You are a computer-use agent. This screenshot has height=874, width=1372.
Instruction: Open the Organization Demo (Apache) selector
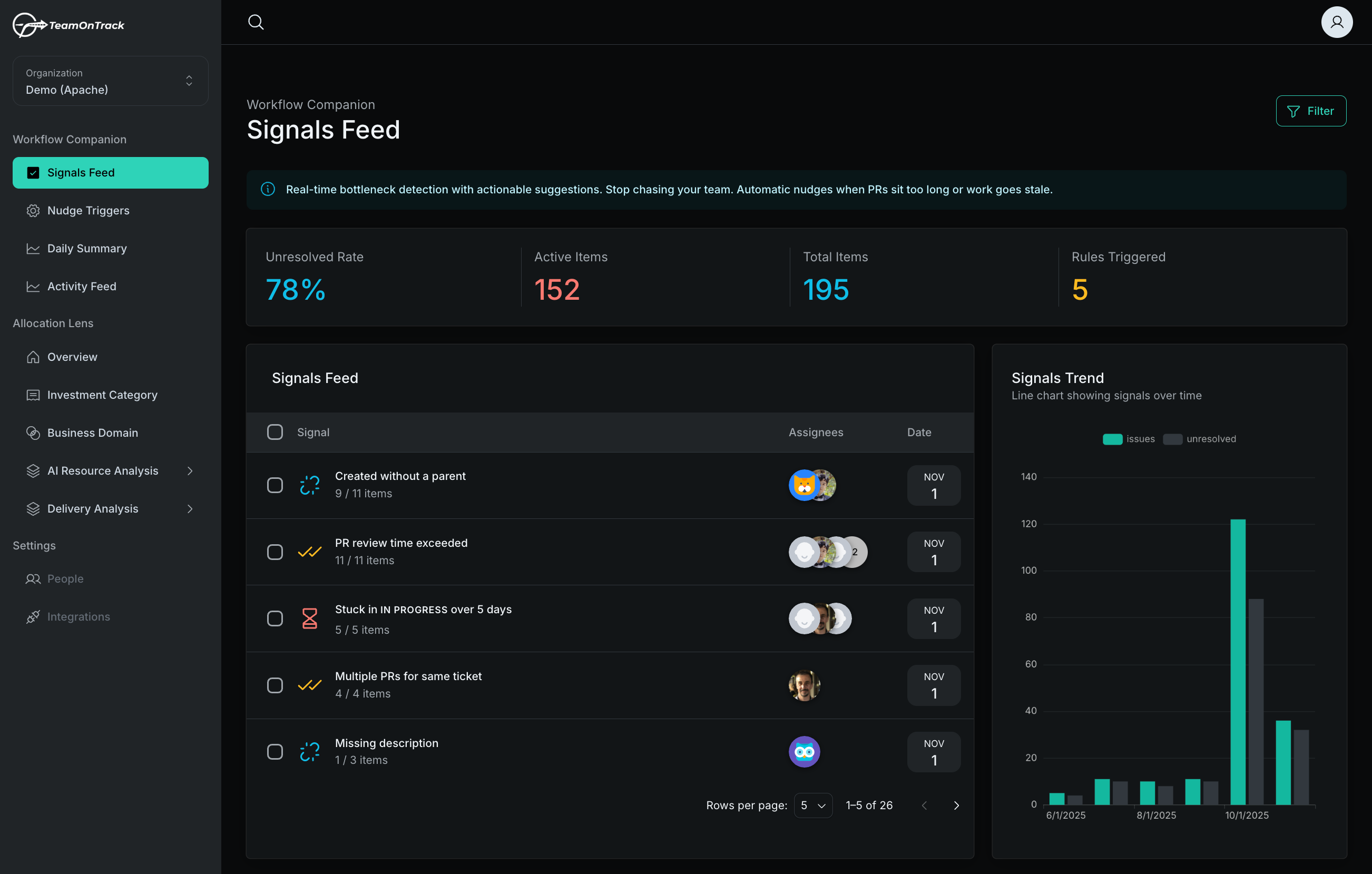pyautogui.click(x=110, y=81)
